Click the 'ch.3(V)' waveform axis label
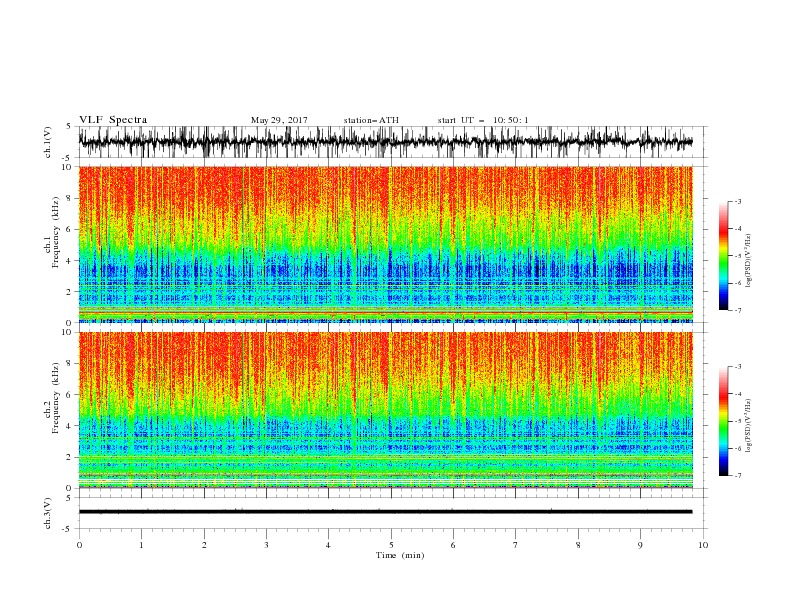Image resolution: width=792 pixels, height=612 pixels. (x=48, y=513)
